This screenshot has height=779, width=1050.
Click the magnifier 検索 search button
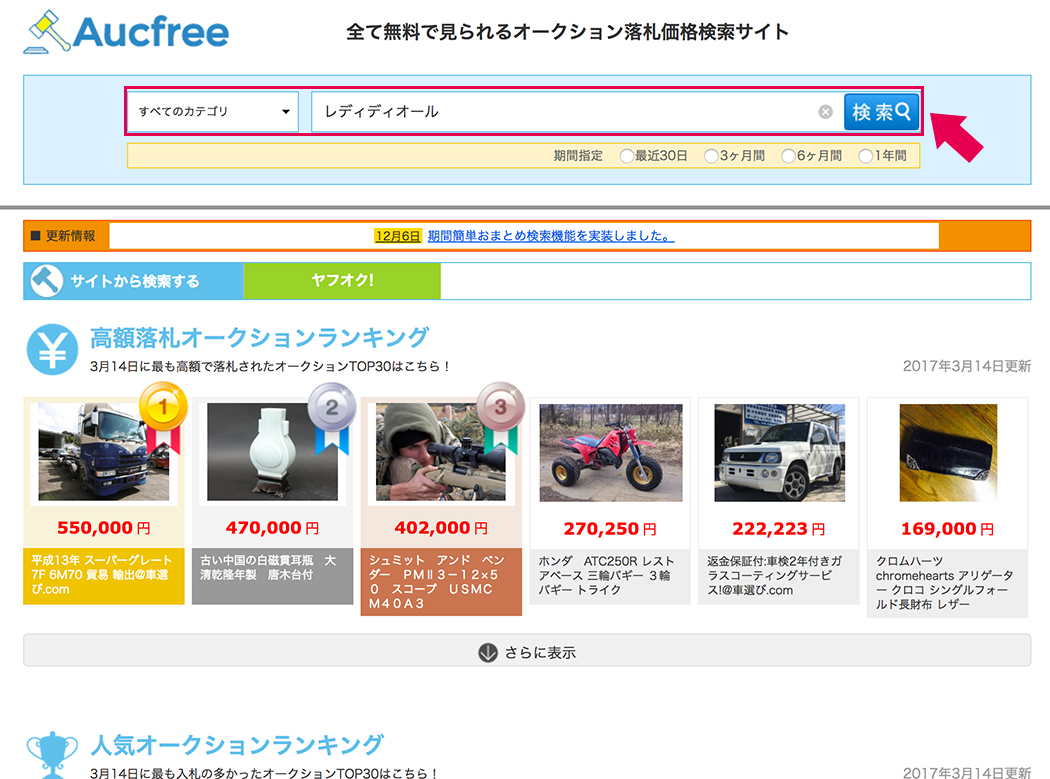click(881, 111)
